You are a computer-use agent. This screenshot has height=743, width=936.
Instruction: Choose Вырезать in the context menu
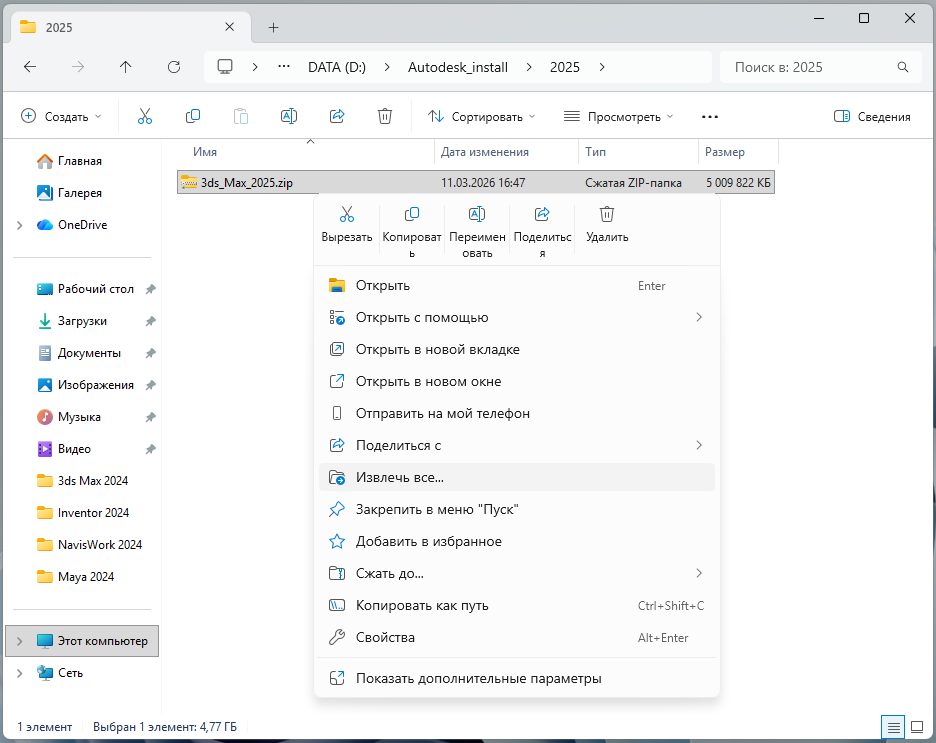click(x=347, y=224)
